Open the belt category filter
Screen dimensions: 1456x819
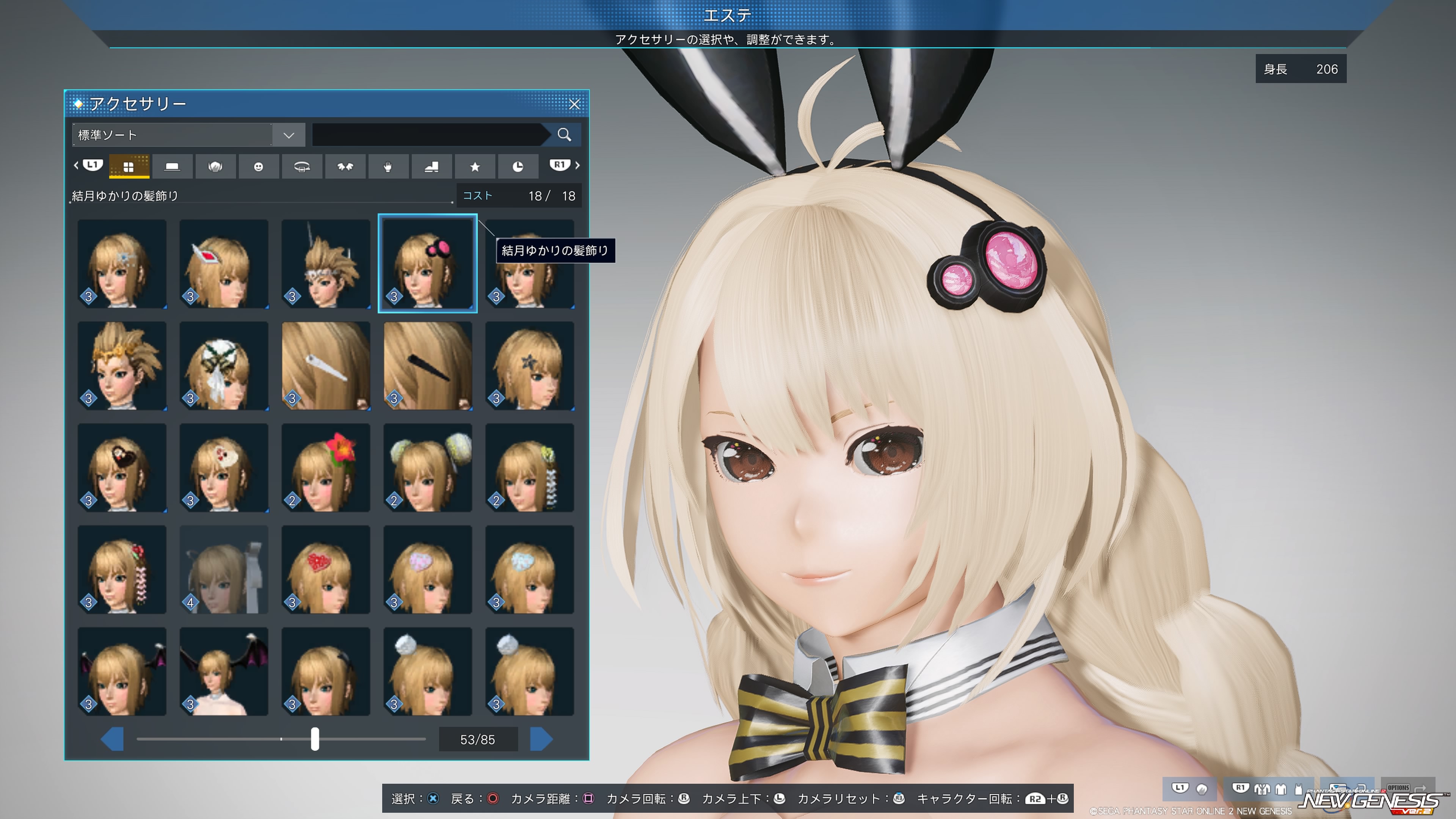click(x=302, y=166)
